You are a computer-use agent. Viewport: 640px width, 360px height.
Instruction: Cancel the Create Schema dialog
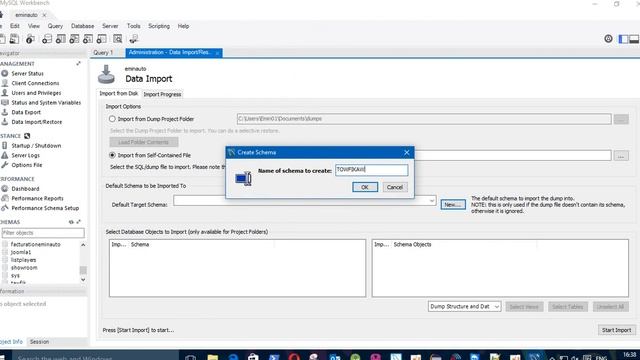(395, 187)
